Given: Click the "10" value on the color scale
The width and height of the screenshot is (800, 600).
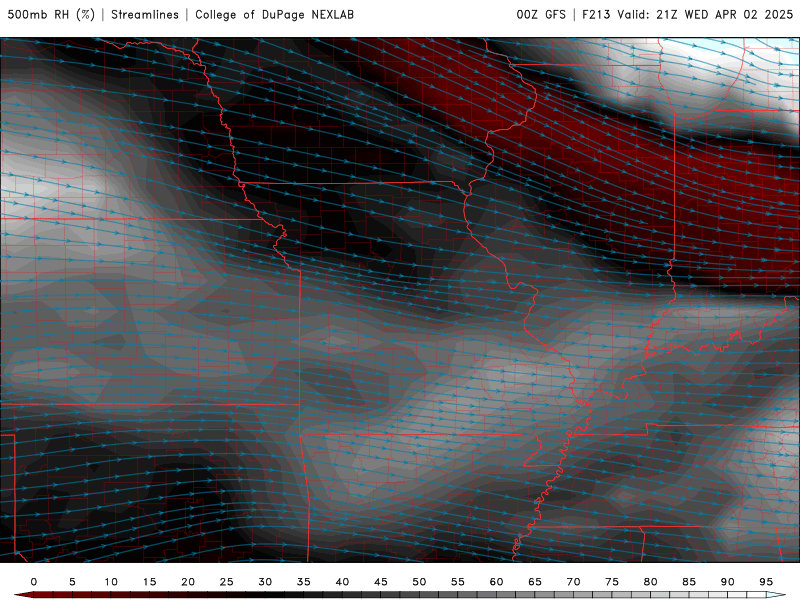Looking at the screenshot, I should pyautogui.click(x=111, y=582).
